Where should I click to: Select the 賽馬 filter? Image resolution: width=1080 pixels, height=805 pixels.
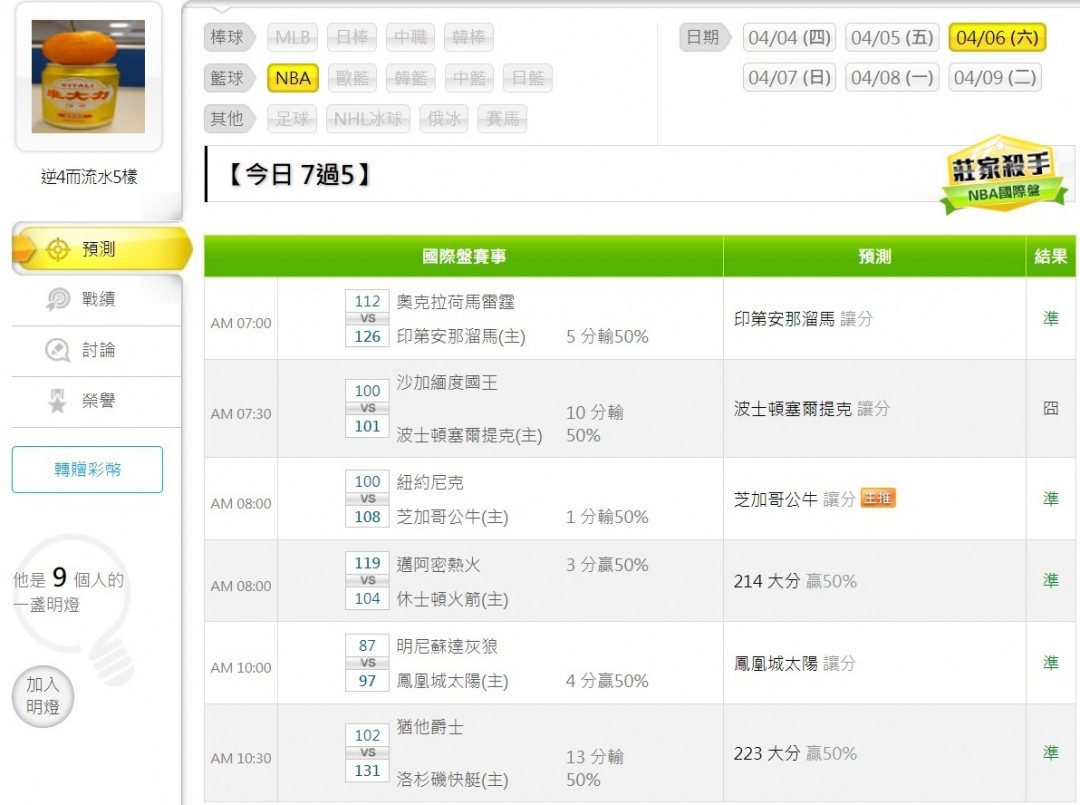pos(503,119)
